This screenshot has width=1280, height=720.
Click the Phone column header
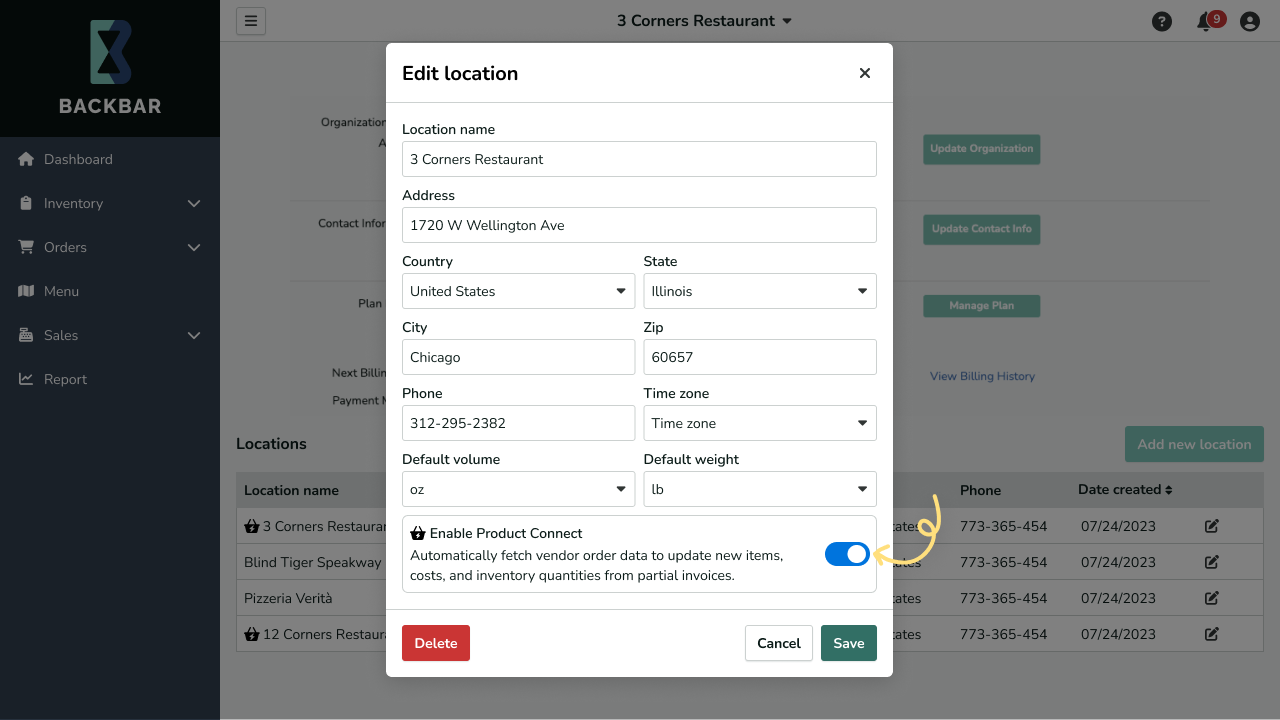[x=980, y=490]
